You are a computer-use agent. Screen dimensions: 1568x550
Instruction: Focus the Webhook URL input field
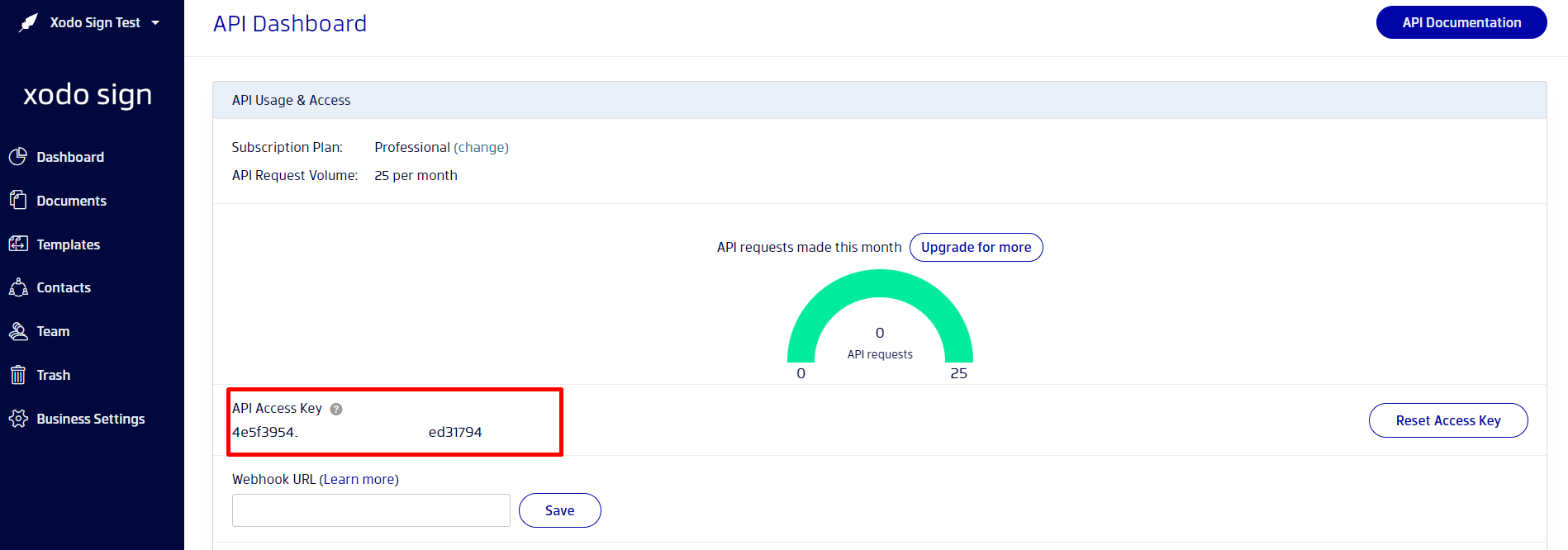(x=371, y=510)
